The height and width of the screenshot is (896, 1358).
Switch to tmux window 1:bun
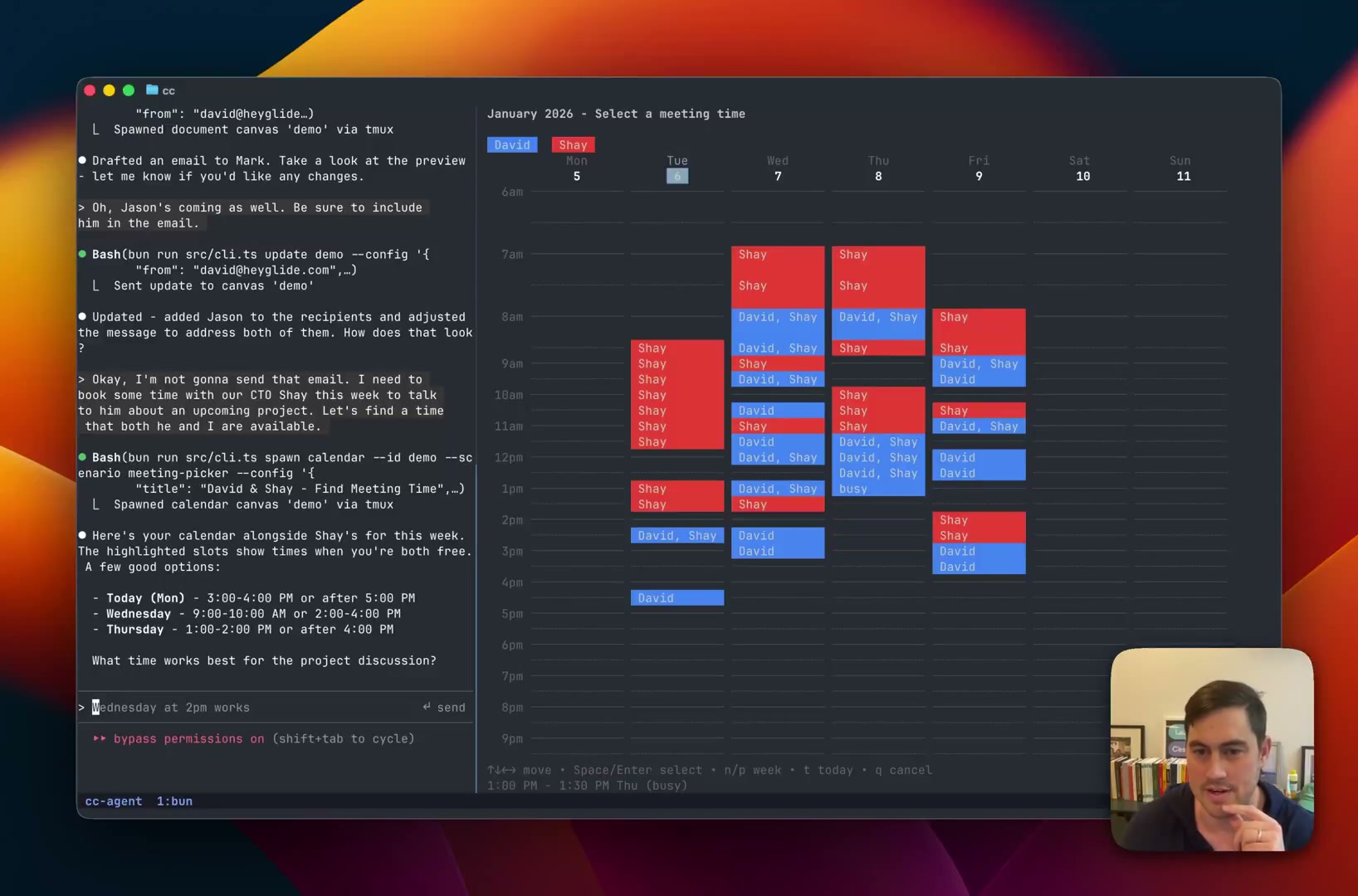pyautogui.click(x=173, y=801)
